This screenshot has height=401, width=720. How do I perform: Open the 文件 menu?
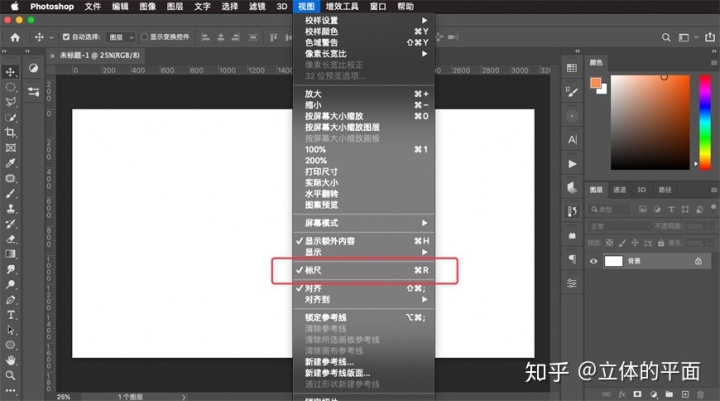92,6
